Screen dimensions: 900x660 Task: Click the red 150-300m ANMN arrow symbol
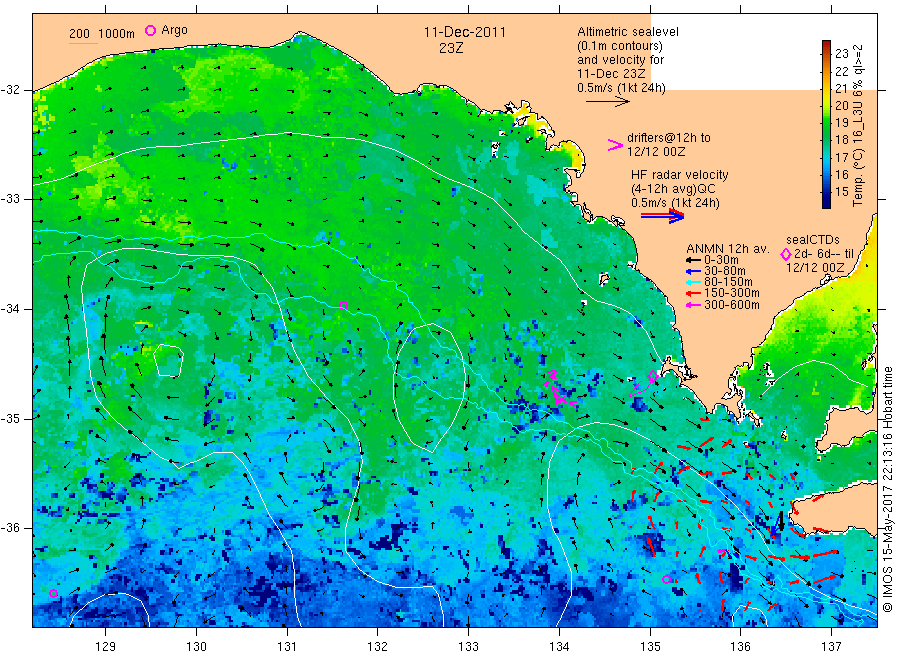click(x=693, y=293)
